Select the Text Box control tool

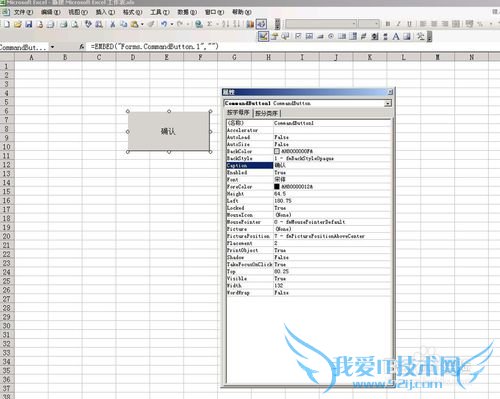pos(309,36)
